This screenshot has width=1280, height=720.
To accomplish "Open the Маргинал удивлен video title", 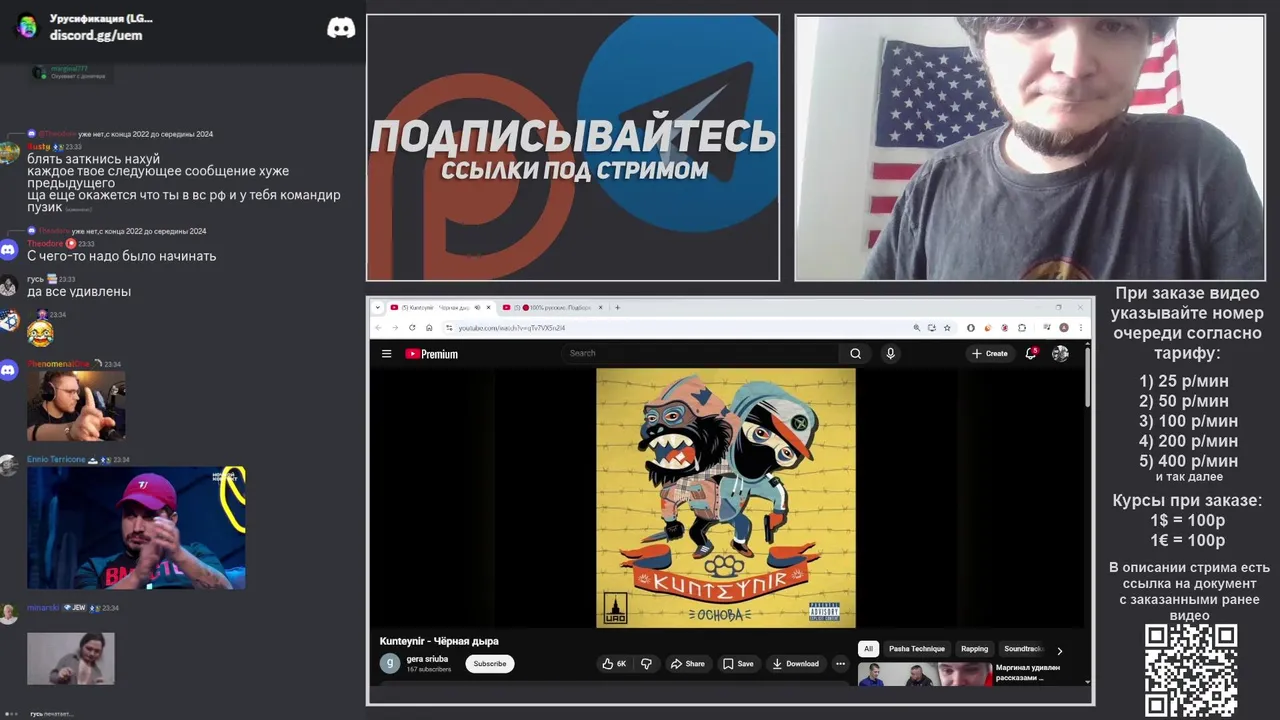I will 1028,672.
